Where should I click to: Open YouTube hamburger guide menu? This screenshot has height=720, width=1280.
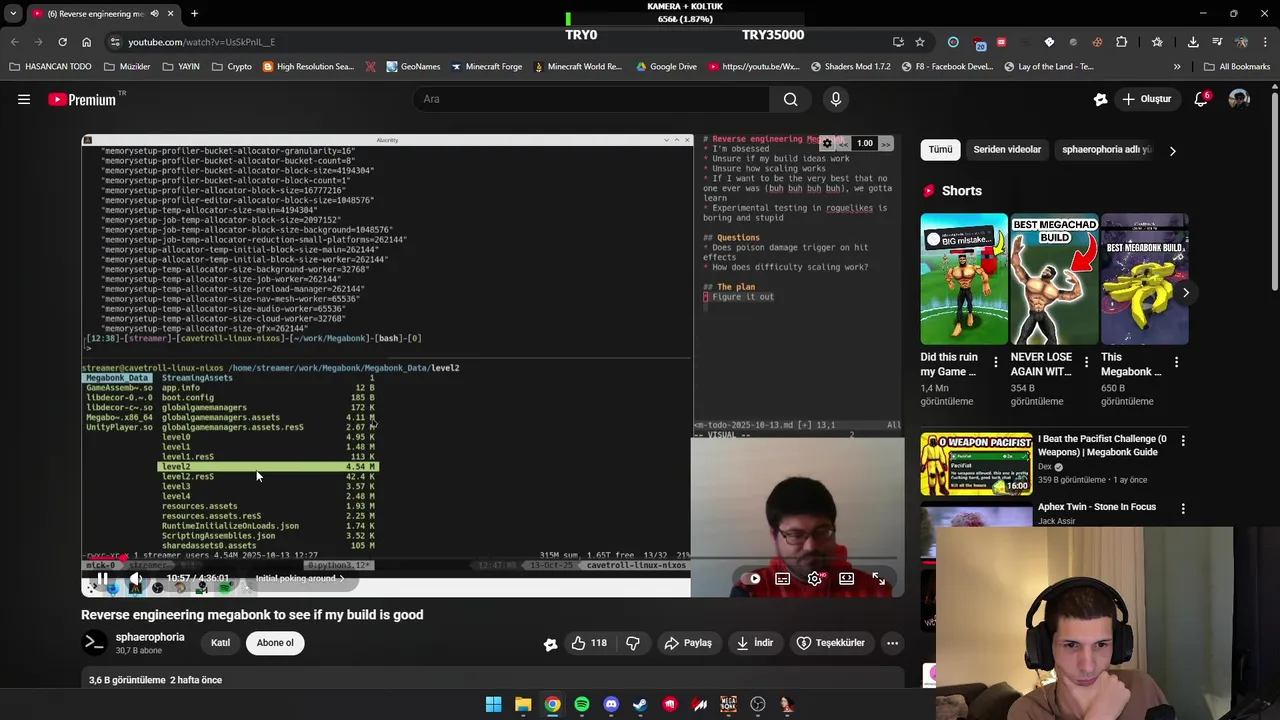point(24,99)
